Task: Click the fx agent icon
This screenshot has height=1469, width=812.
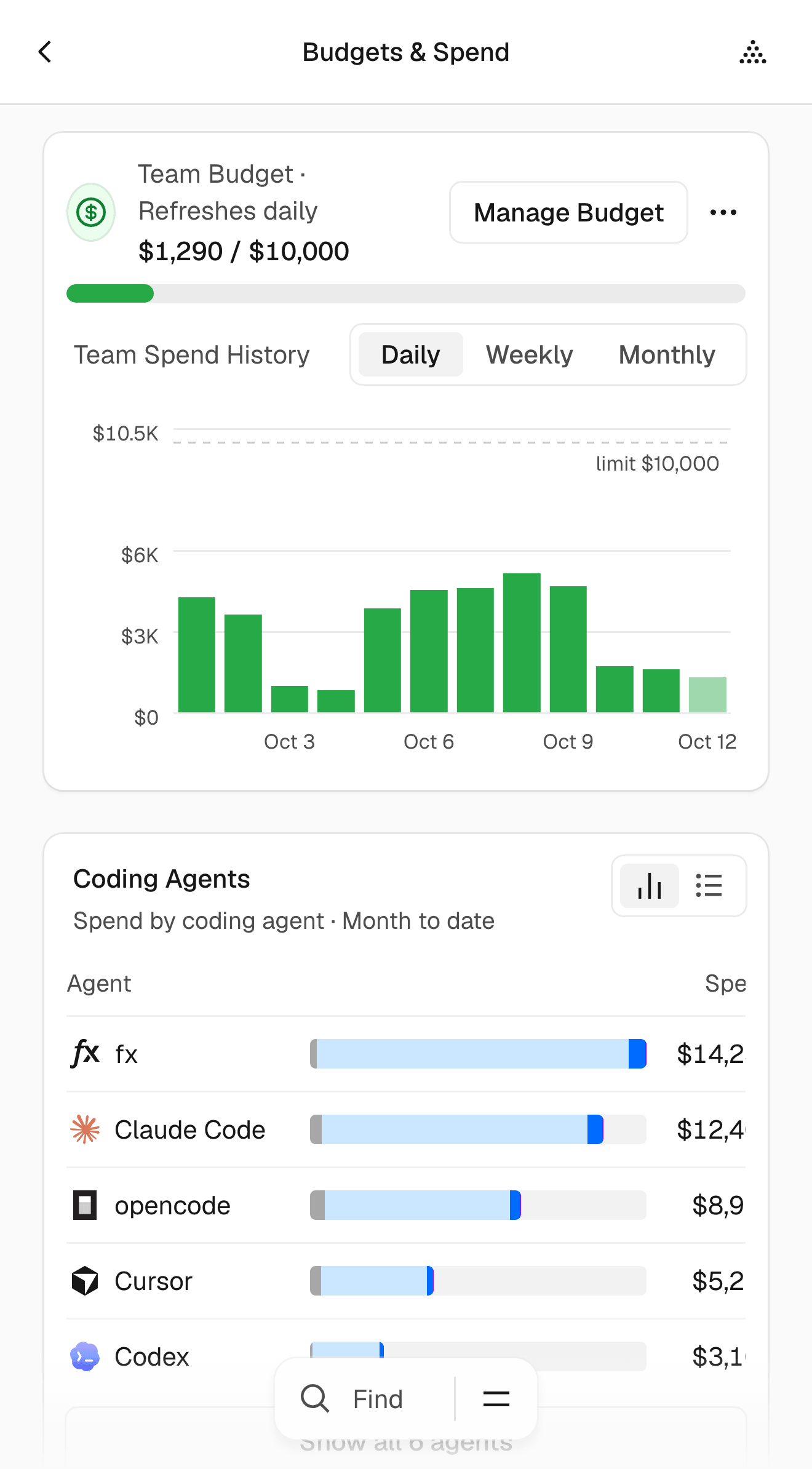Action: (x=85, y=1053)
